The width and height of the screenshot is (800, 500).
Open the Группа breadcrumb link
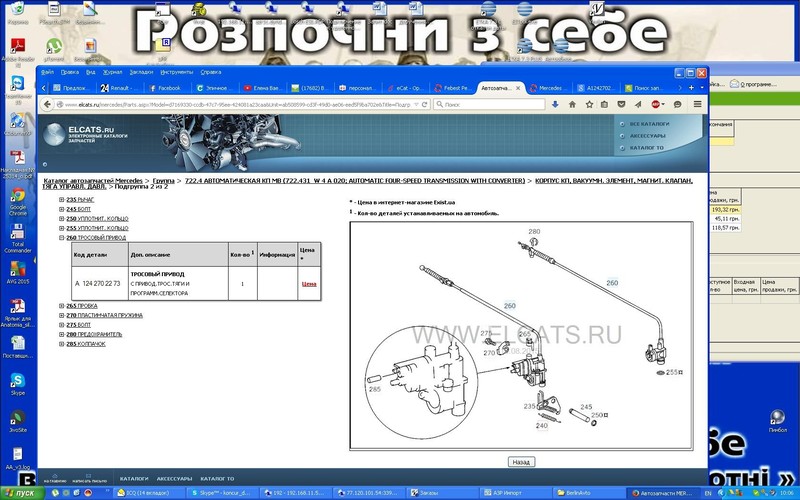(x=163, y=181)
